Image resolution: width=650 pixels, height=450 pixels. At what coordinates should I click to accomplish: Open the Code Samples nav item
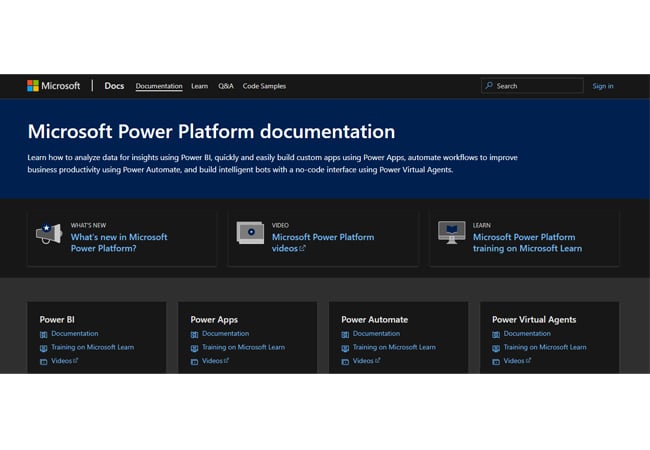(264, 86)
